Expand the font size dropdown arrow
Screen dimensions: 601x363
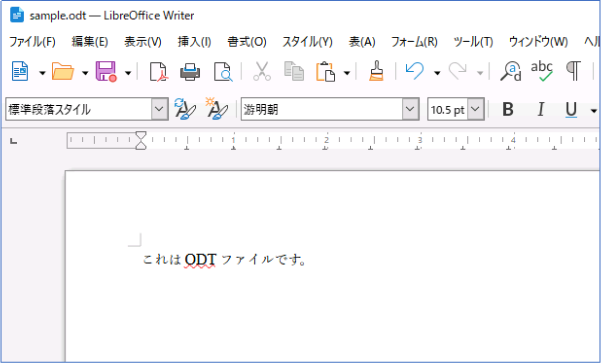476,109
